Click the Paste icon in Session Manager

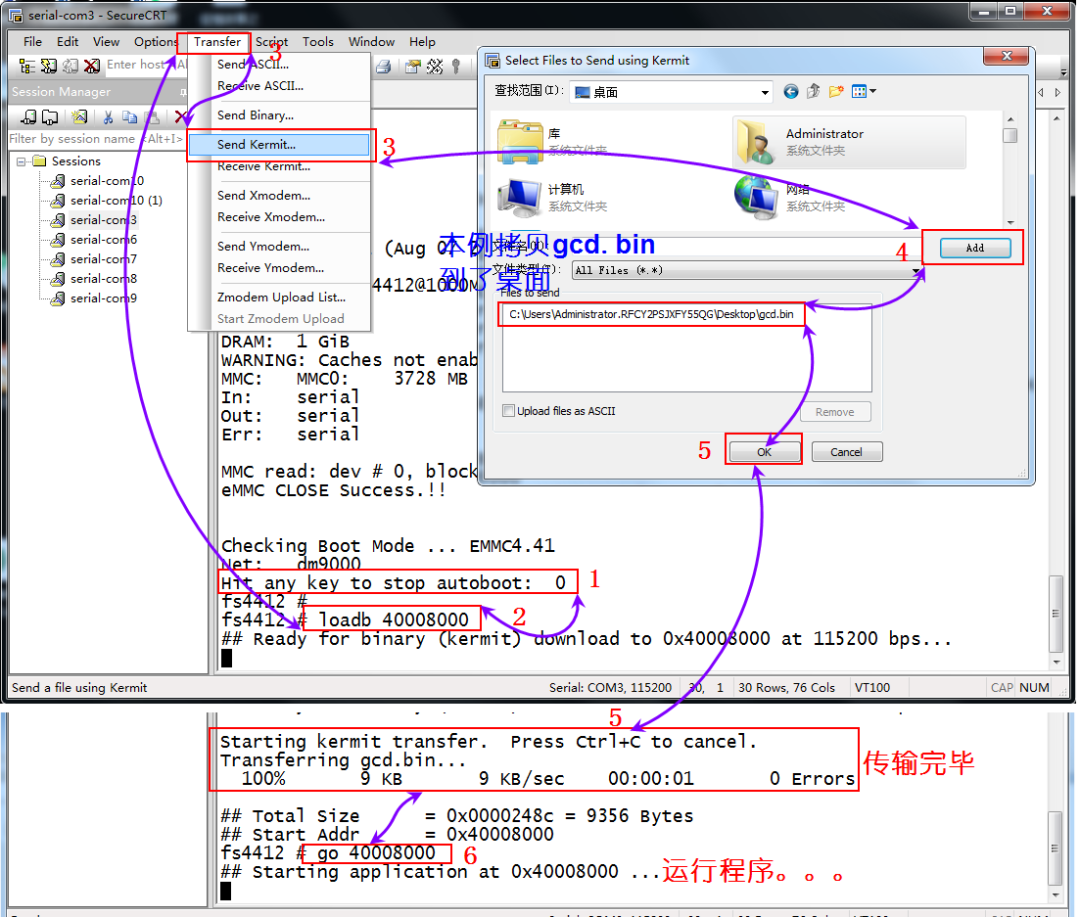tap(152, 117)
